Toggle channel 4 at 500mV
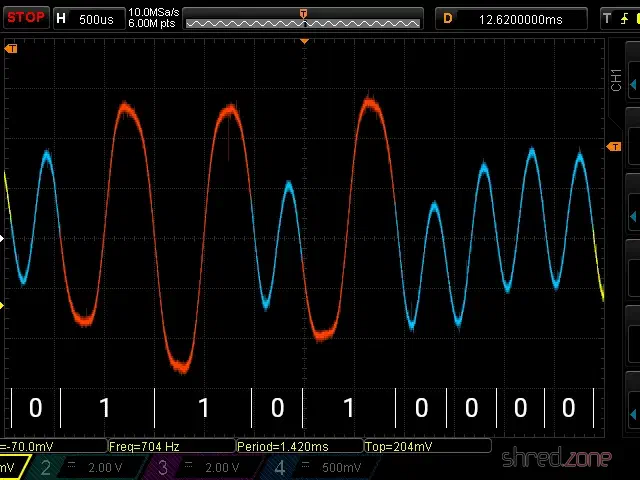The image size is (640, 480). pyautogui.click(x=321, y=467)
